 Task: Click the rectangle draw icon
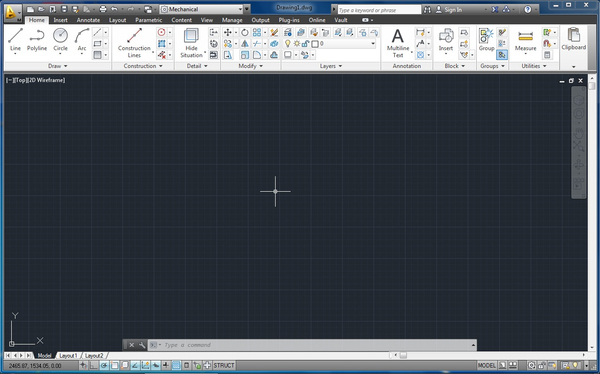point(98,44)
